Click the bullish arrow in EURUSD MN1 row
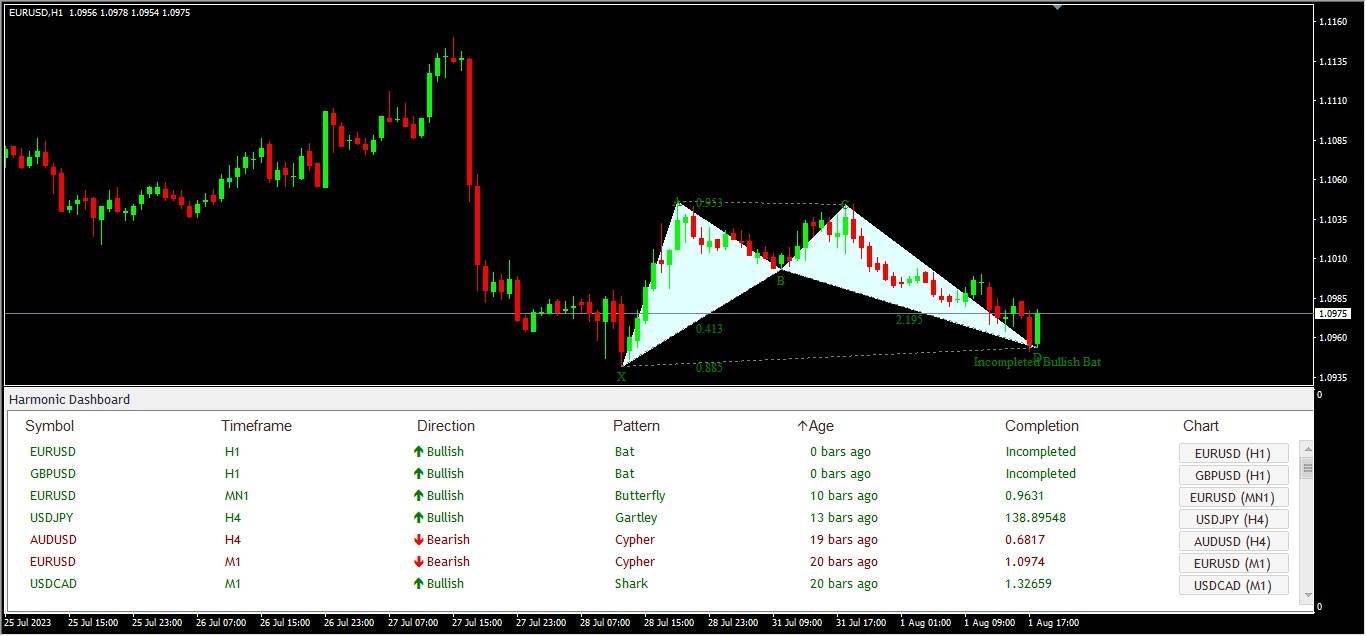 coord(419,496)
